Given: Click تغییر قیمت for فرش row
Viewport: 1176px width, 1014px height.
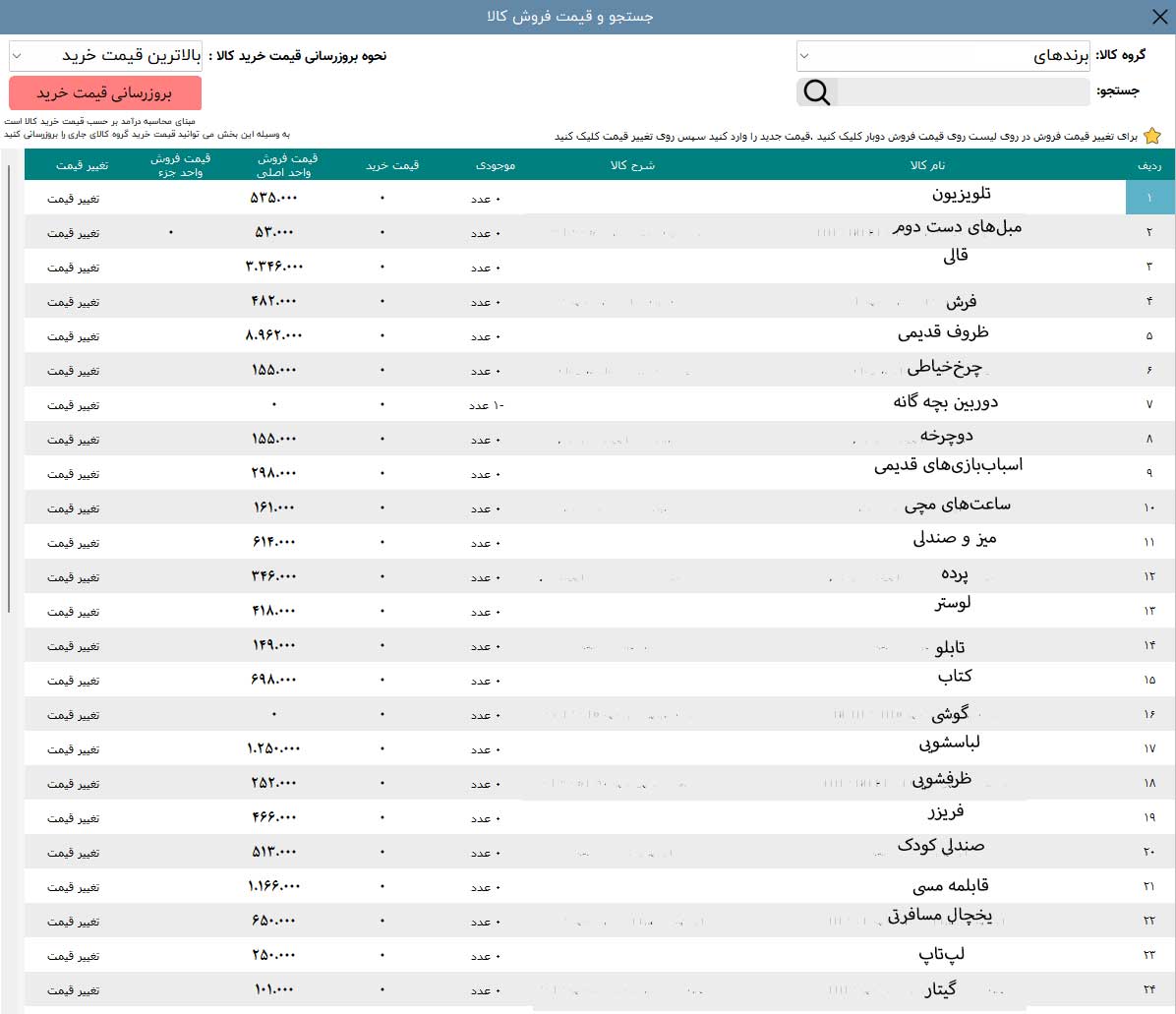Looking at the screenshot, I should (x=73, y=302).
